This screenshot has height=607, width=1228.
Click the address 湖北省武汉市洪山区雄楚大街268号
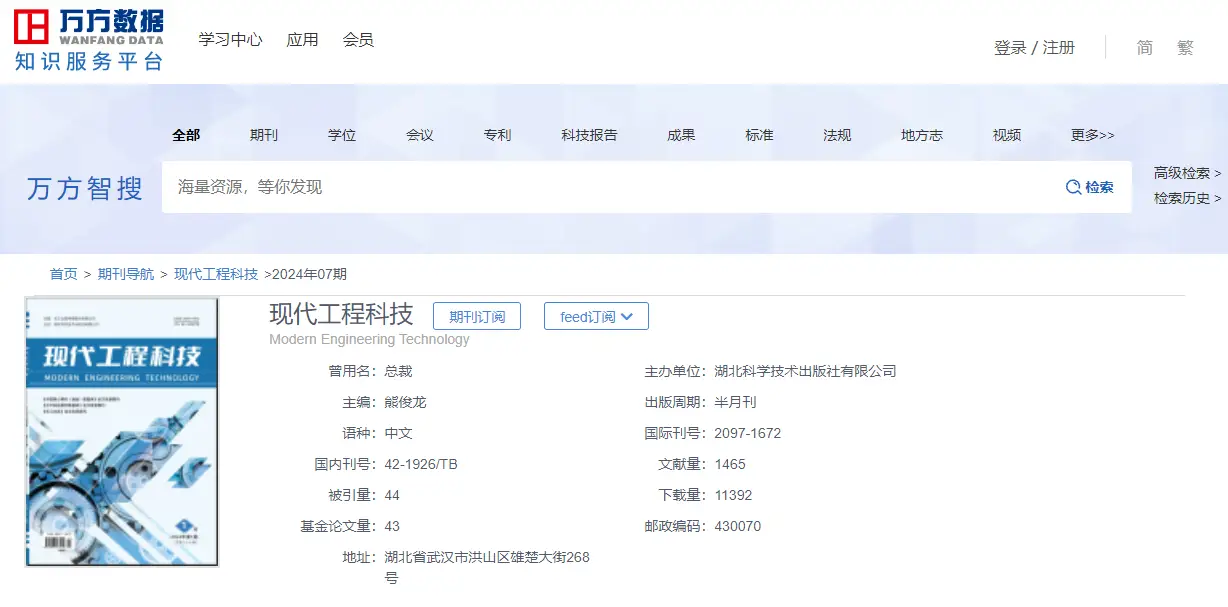coord(487,567)
